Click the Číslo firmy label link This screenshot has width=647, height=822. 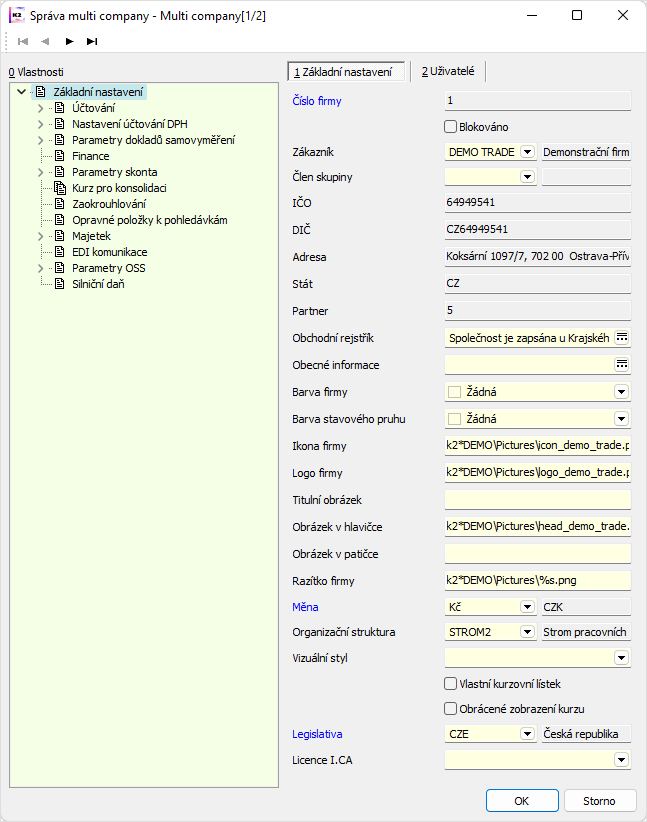pos(317,101)
